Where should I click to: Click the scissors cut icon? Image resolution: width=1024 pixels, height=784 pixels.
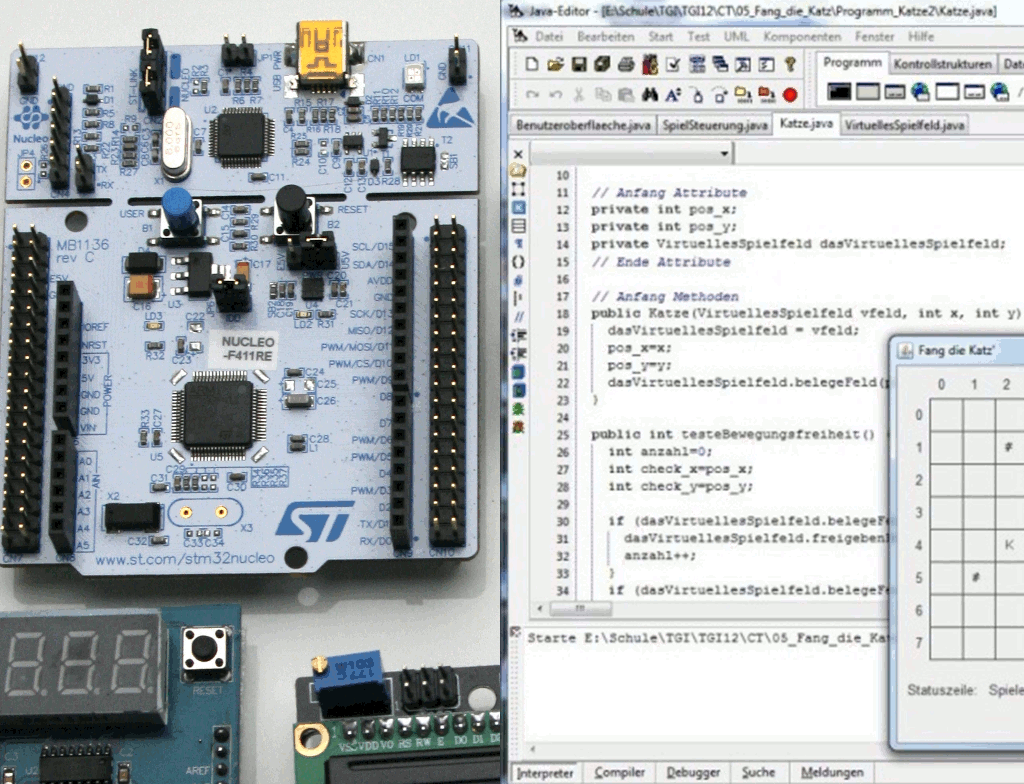(x=579, y=95)
